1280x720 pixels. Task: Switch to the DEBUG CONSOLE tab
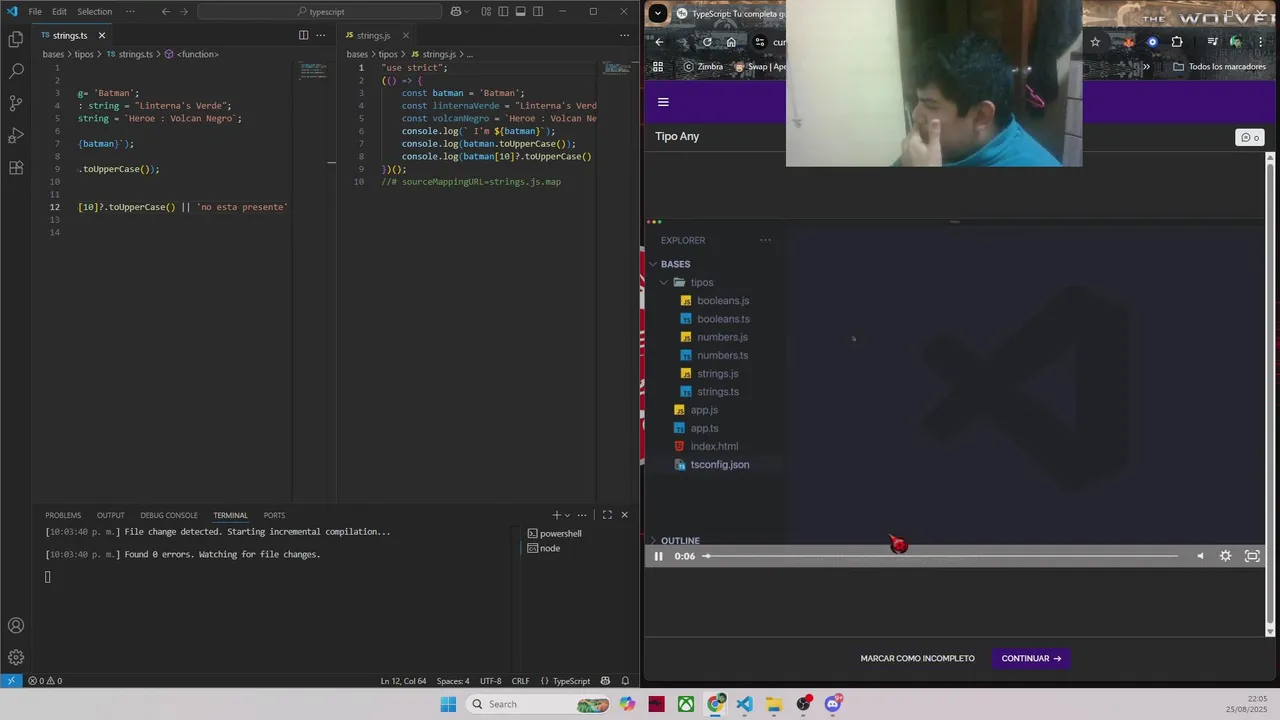[169, 515]
